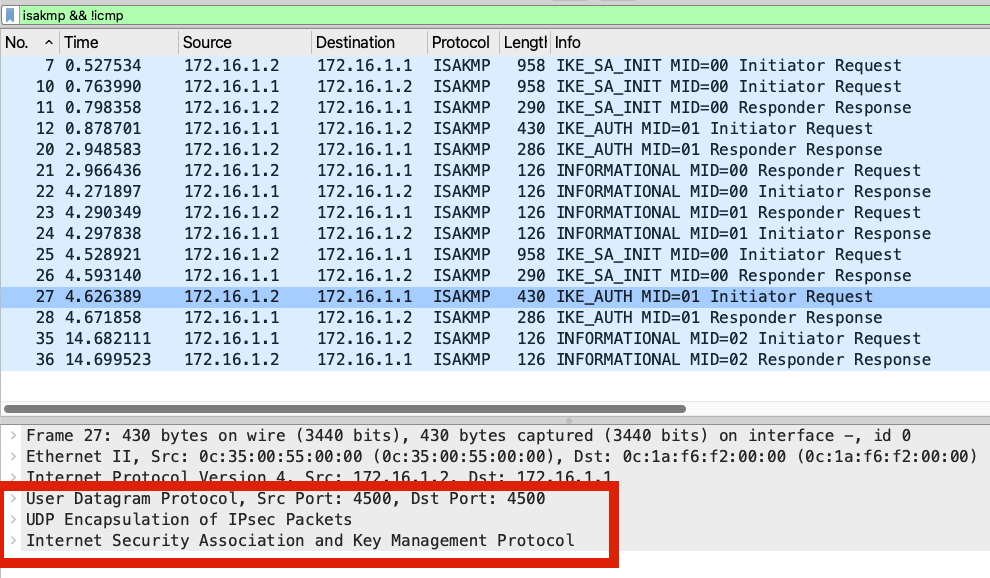The width and height of the screenshot is (990, 578).
Task: Click highlighted packet 27 IKE_AUTH row
Action: point(495,296)
